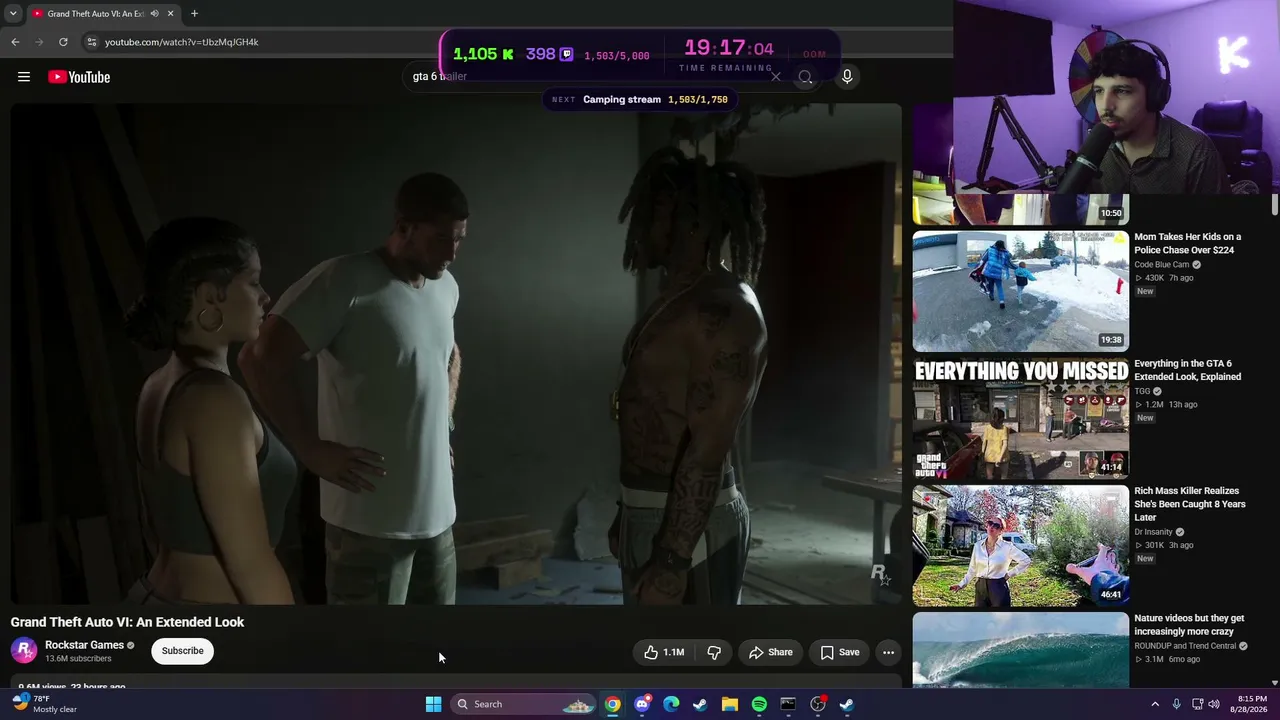Dislike the video
Image resolution: width=1280 pixels, height=720 pixels.
pyautogui.click(x=714, y=652)
